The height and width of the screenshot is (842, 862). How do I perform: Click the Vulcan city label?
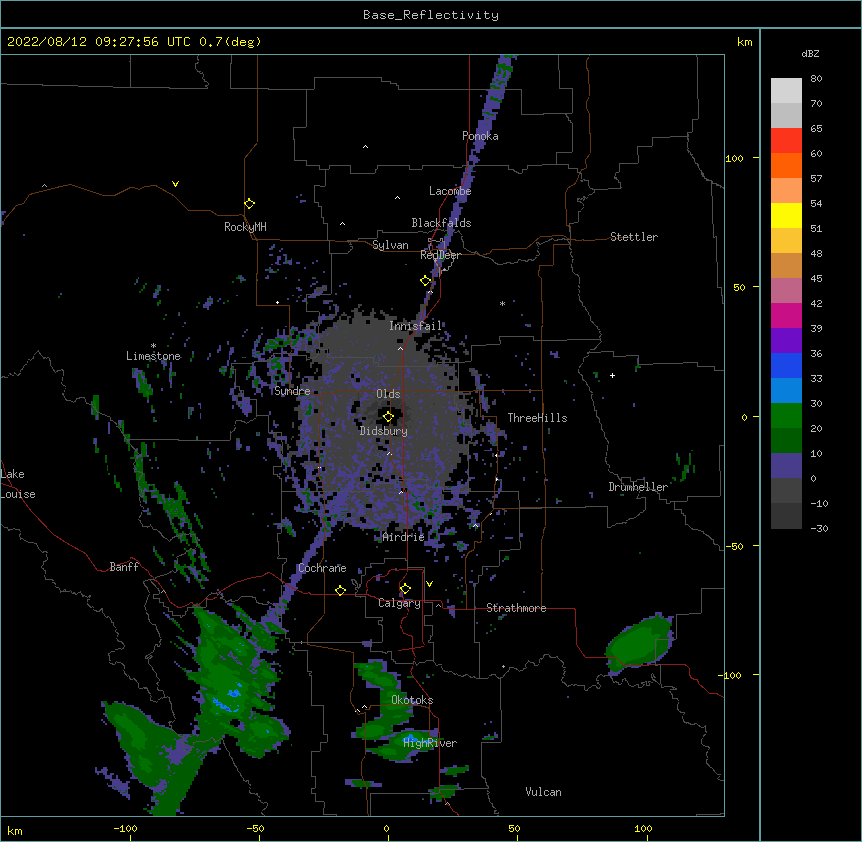click(x=543, y=792)
